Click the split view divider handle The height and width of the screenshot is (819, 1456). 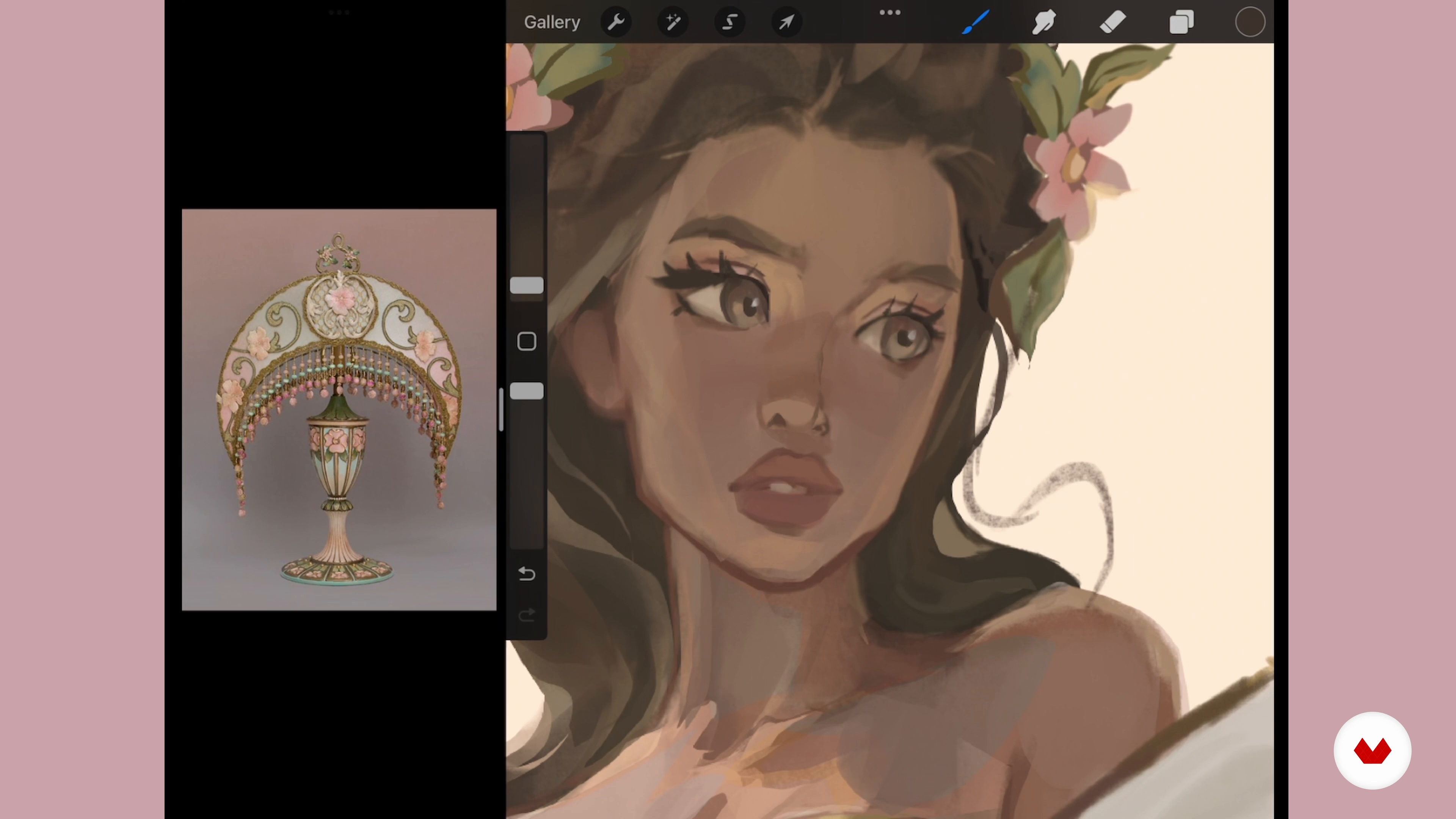click(x=501, y=410)
